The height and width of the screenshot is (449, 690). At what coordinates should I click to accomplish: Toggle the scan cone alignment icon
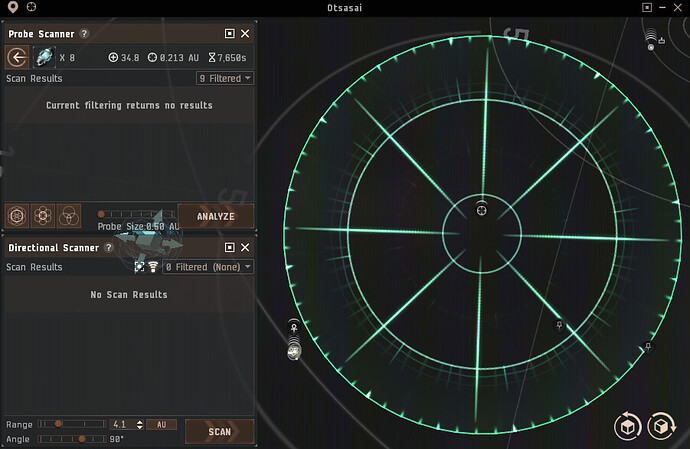(x=139, y=267)
